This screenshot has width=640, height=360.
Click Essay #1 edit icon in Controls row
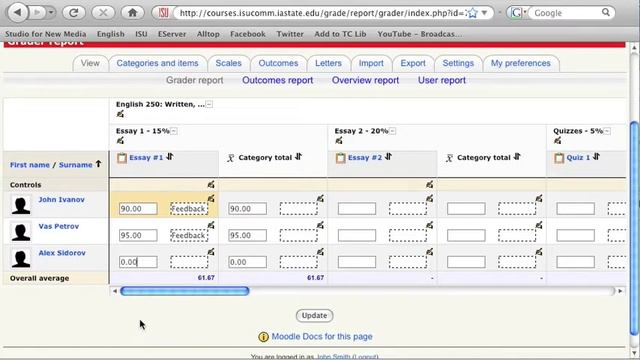[211, 184]
